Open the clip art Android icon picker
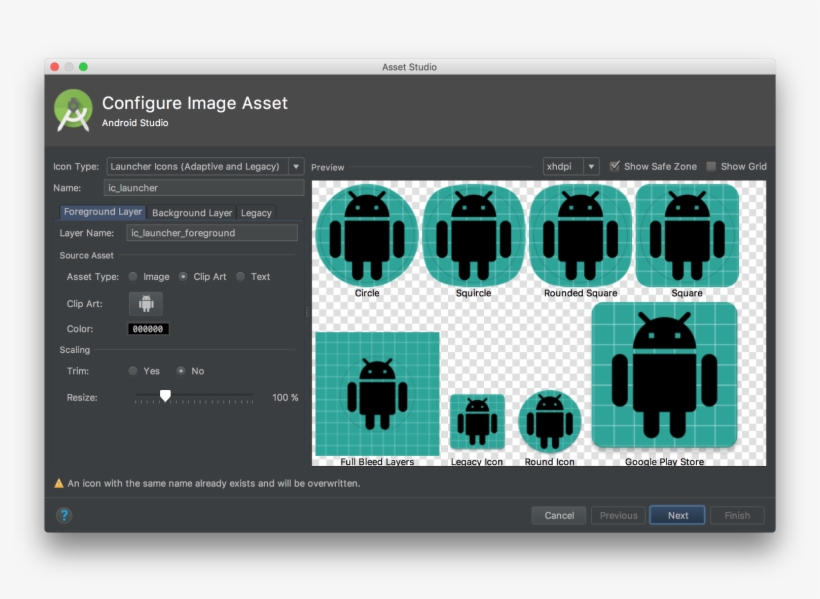820x599 pixels. (x=146, y=303)
